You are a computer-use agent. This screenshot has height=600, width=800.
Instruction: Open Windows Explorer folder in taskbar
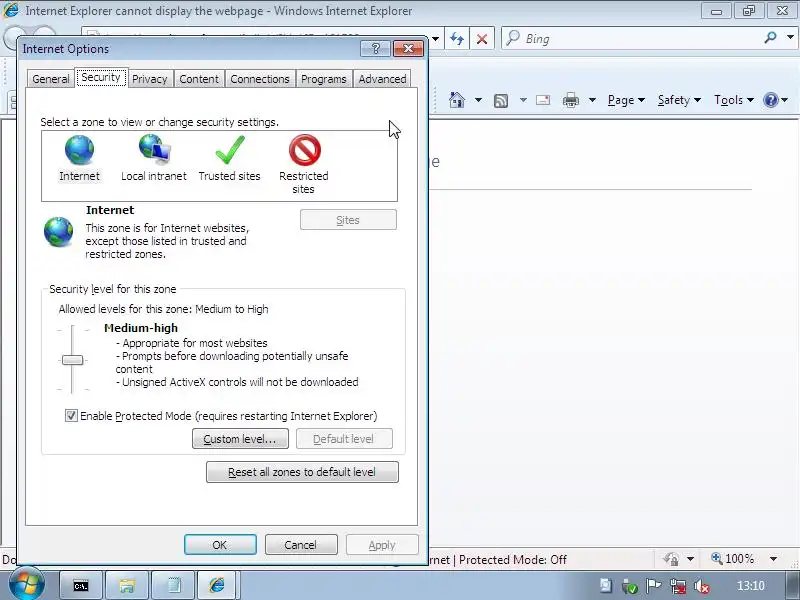click(x=127, y=586)
